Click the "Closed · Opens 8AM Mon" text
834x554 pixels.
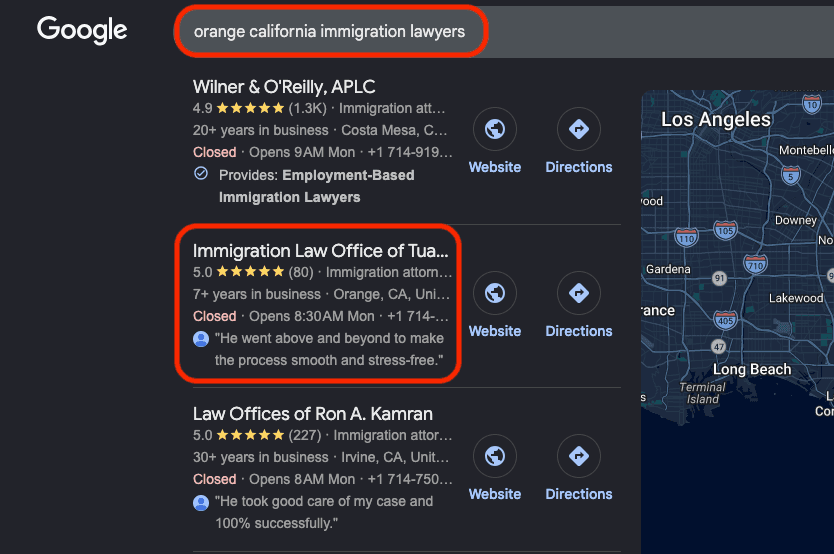[x=274, y=479]
